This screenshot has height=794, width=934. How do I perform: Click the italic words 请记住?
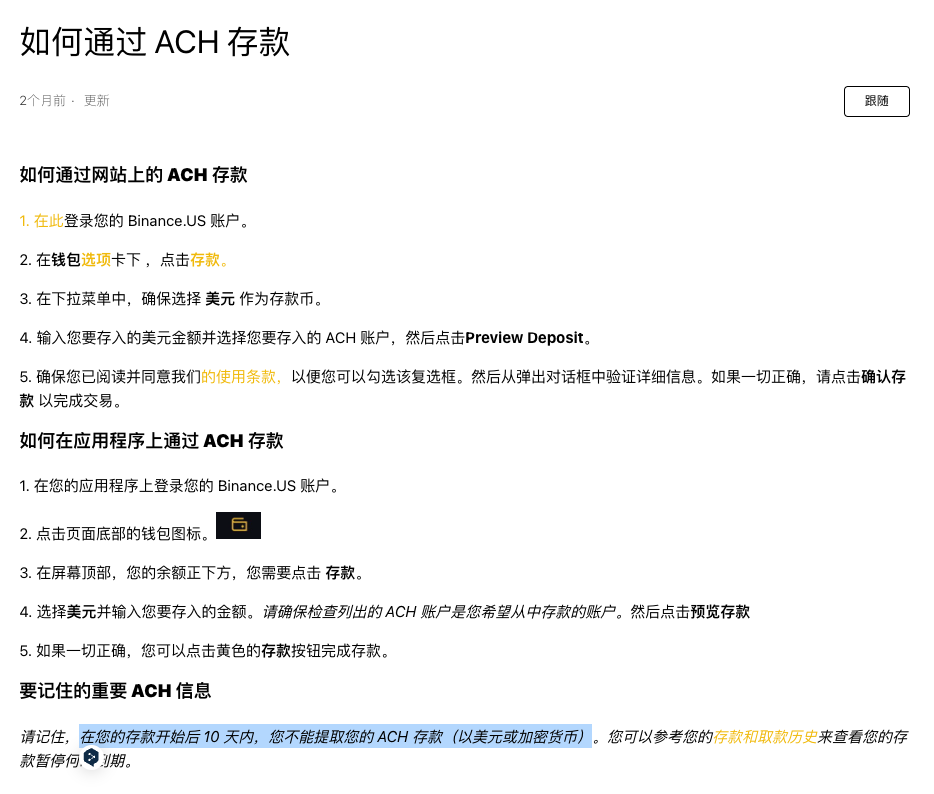(42, 737)
